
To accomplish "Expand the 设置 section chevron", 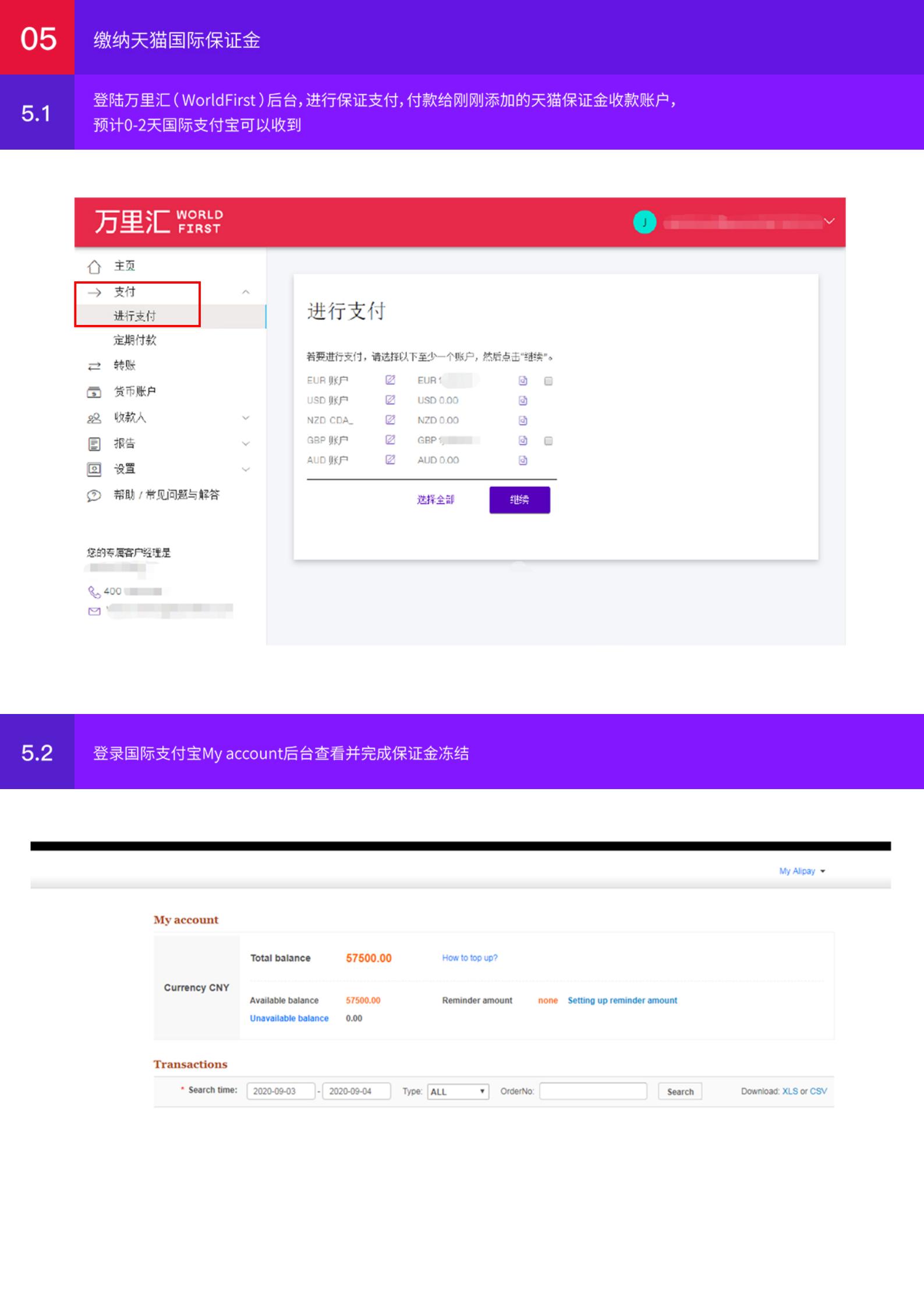I will (x=246, y=469).
